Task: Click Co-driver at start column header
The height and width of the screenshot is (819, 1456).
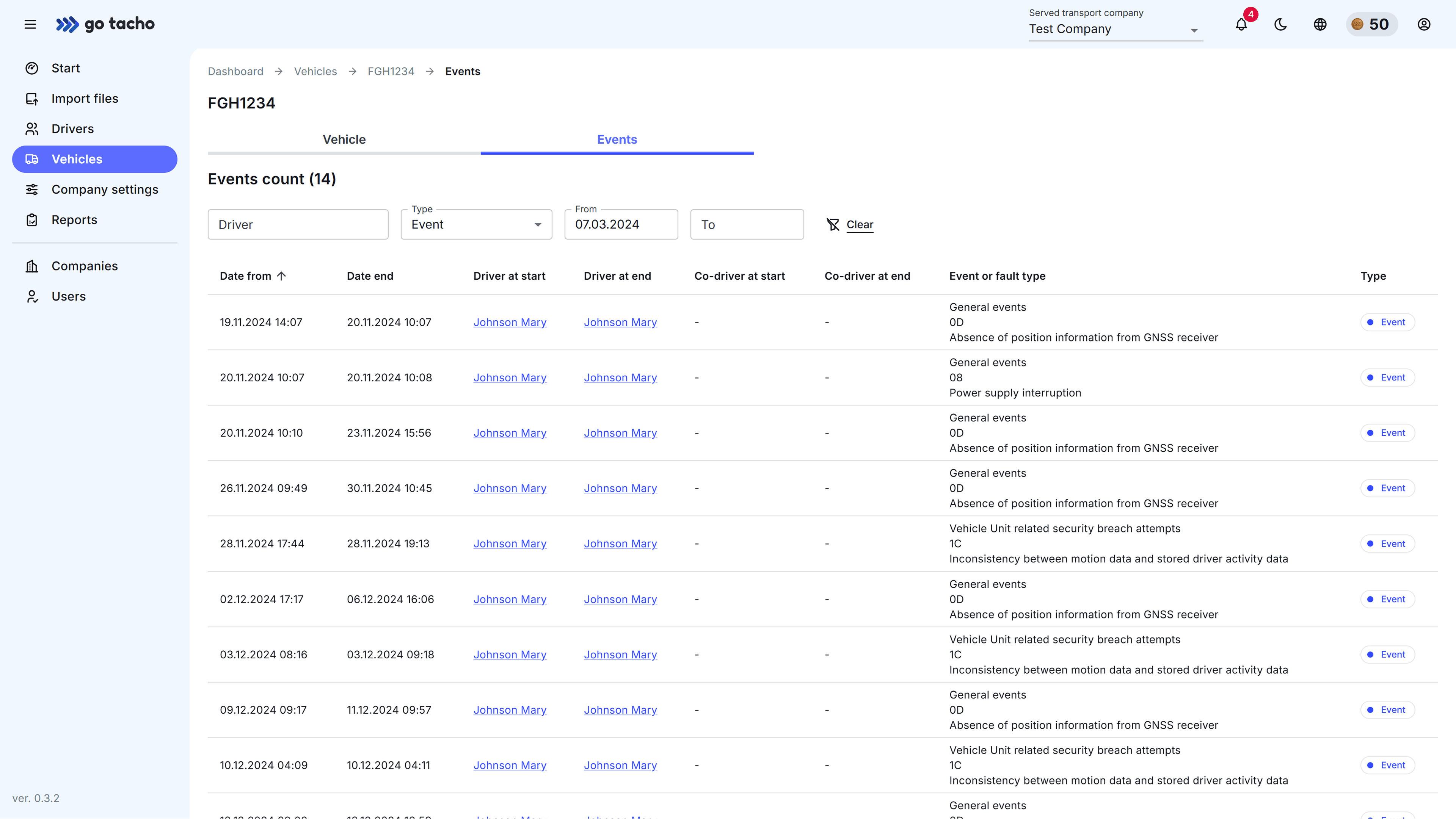Action: click(739, 276)
